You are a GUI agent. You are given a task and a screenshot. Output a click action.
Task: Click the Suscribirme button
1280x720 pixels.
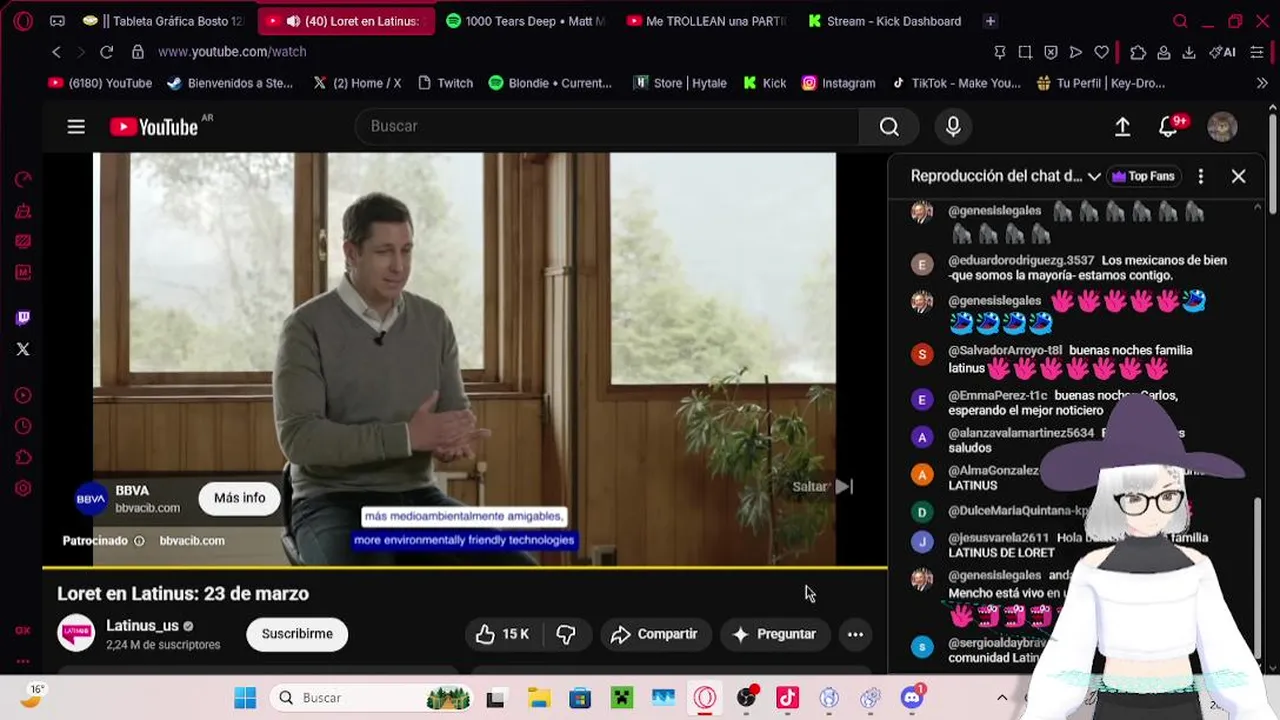pyautogui.click(x=297, y=634)
